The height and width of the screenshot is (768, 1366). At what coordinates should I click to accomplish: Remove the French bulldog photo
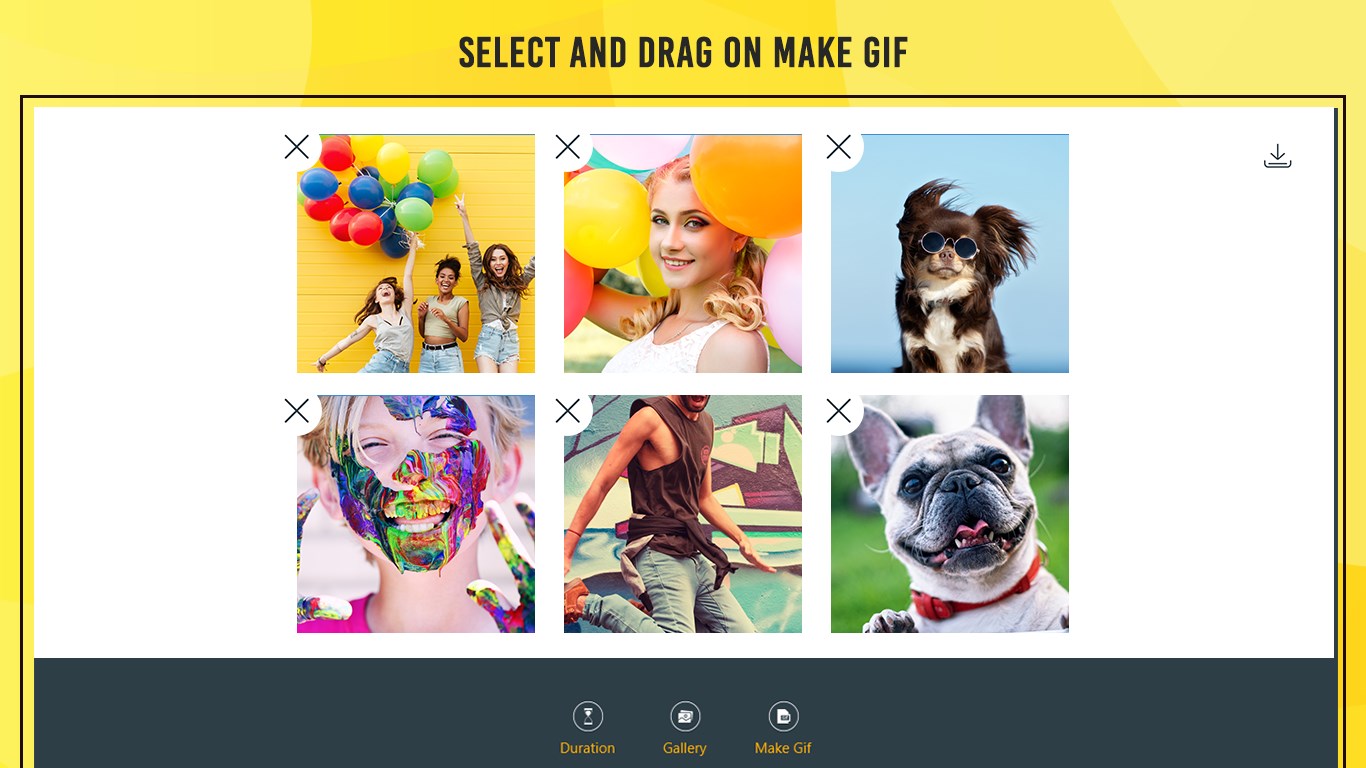point(839,411)
